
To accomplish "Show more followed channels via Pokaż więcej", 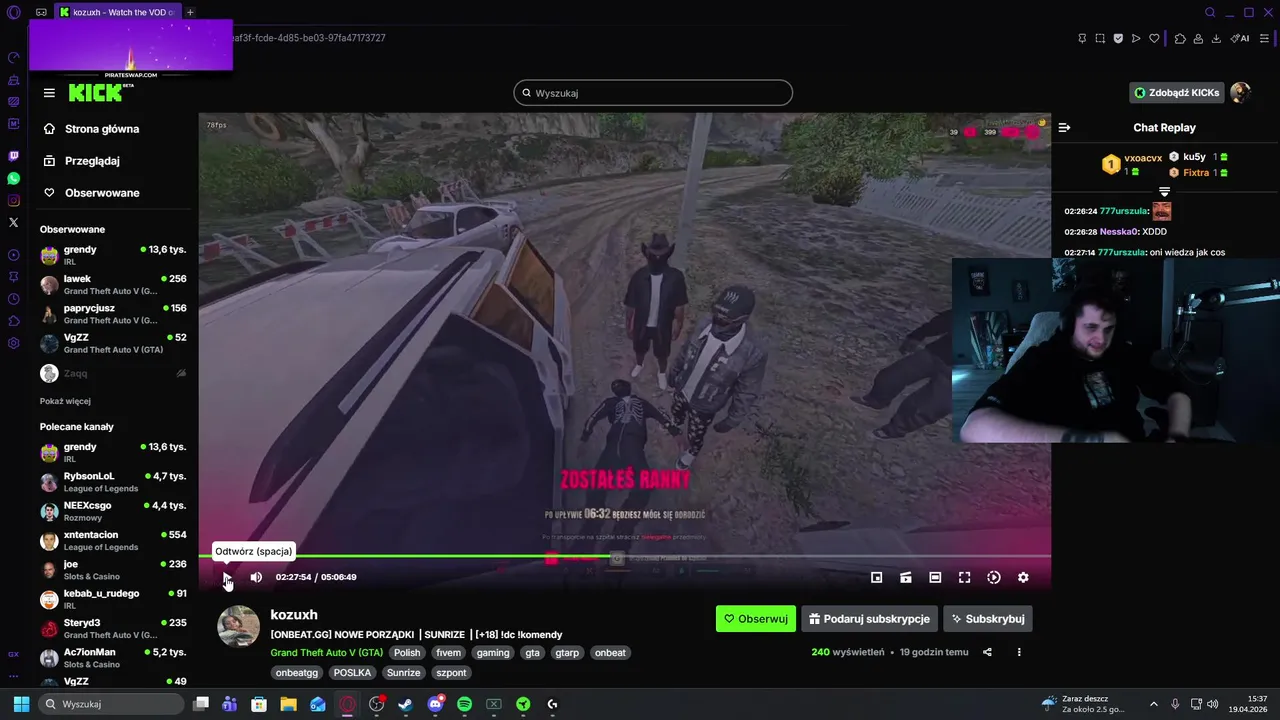I will coord(65,401).
